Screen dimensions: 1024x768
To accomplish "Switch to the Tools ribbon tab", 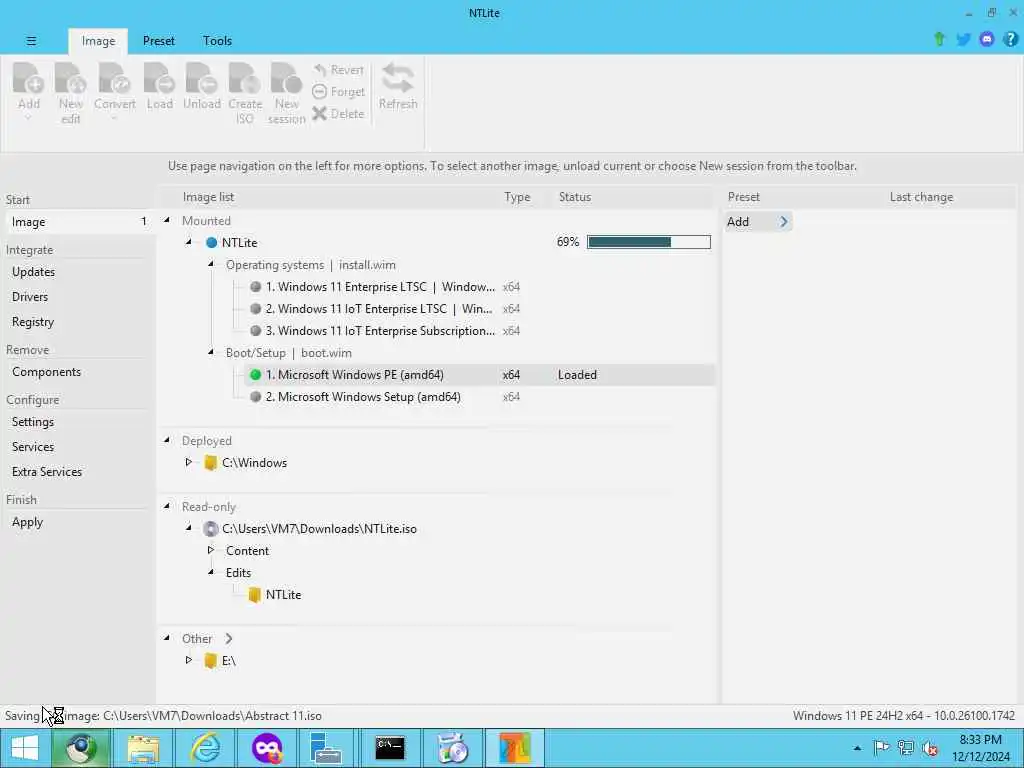I will click(217, 41).
